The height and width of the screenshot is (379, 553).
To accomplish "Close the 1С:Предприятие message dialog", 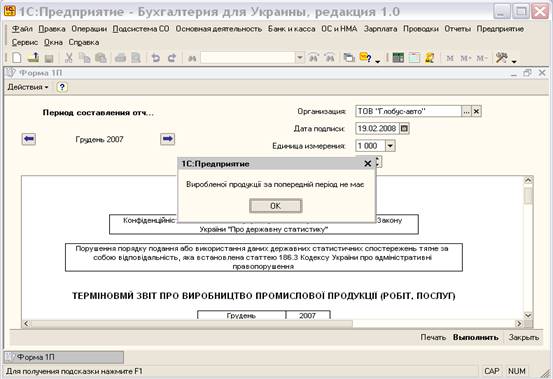I will pyautogui.click(x=367, y=164).
